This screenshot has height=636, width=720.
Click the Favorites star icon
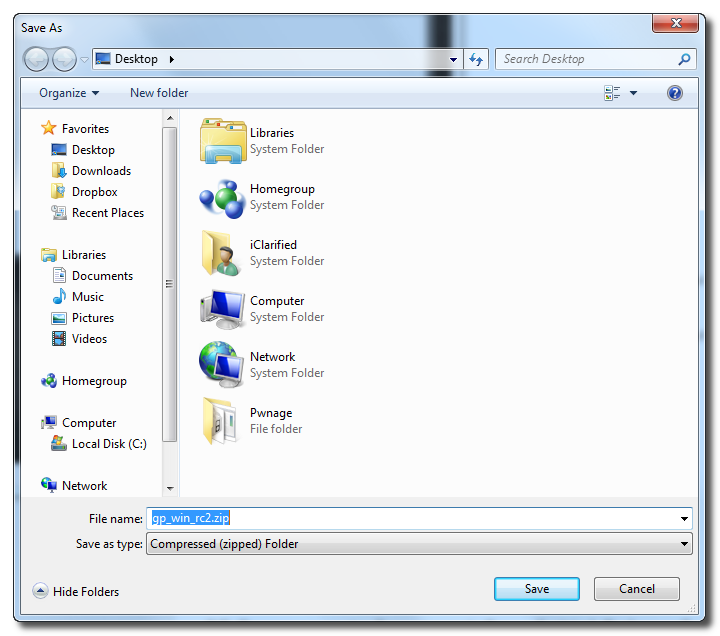(49, 128)
